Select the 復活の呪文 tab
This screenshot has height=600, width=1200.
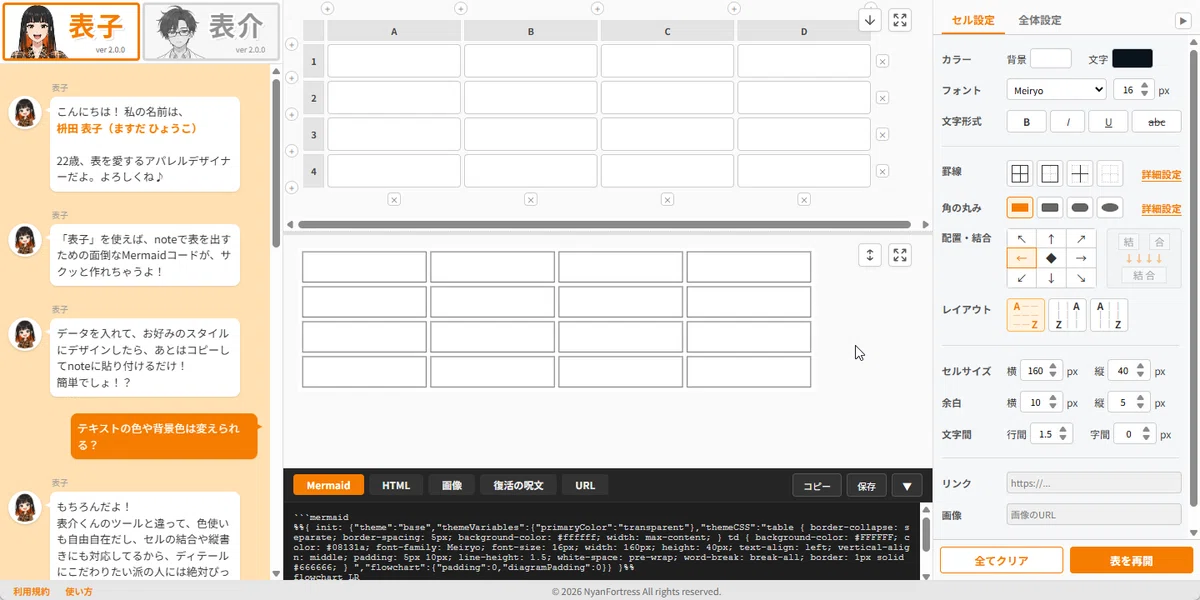pyautogui.click(x=518, y=485)
